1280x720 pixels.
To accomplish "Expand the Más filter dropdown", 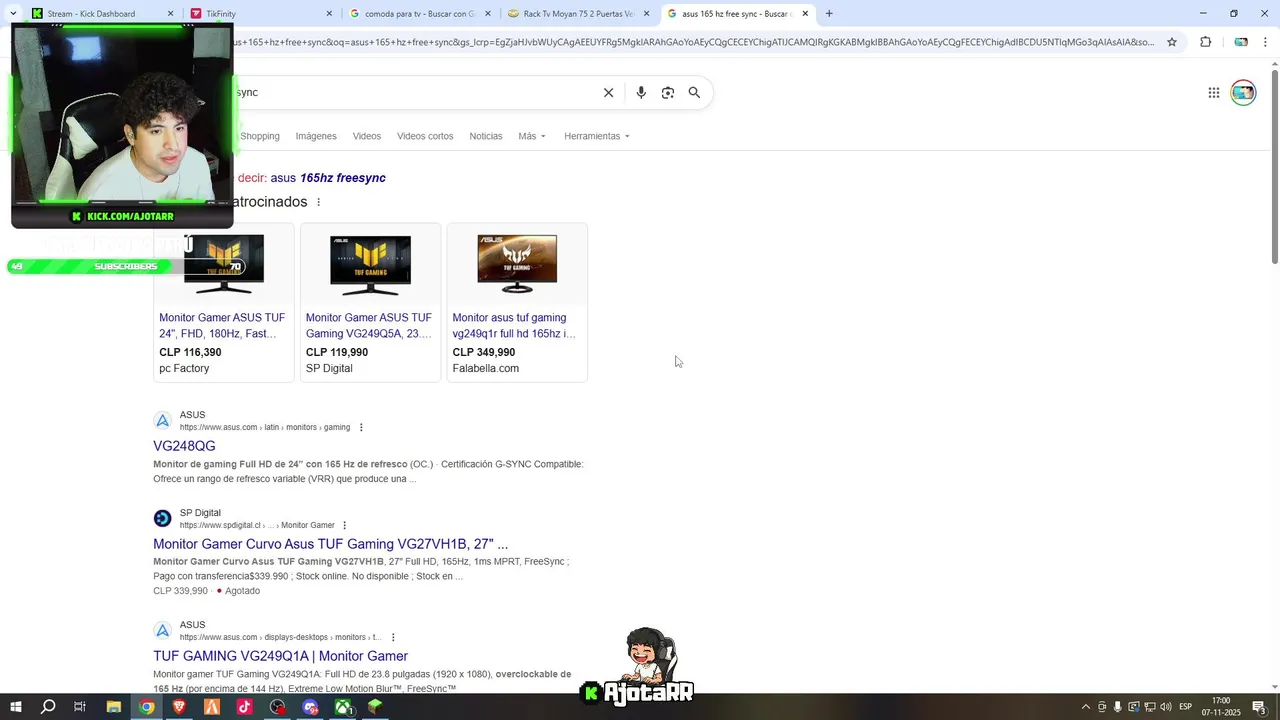I will (x=532, y=136).
